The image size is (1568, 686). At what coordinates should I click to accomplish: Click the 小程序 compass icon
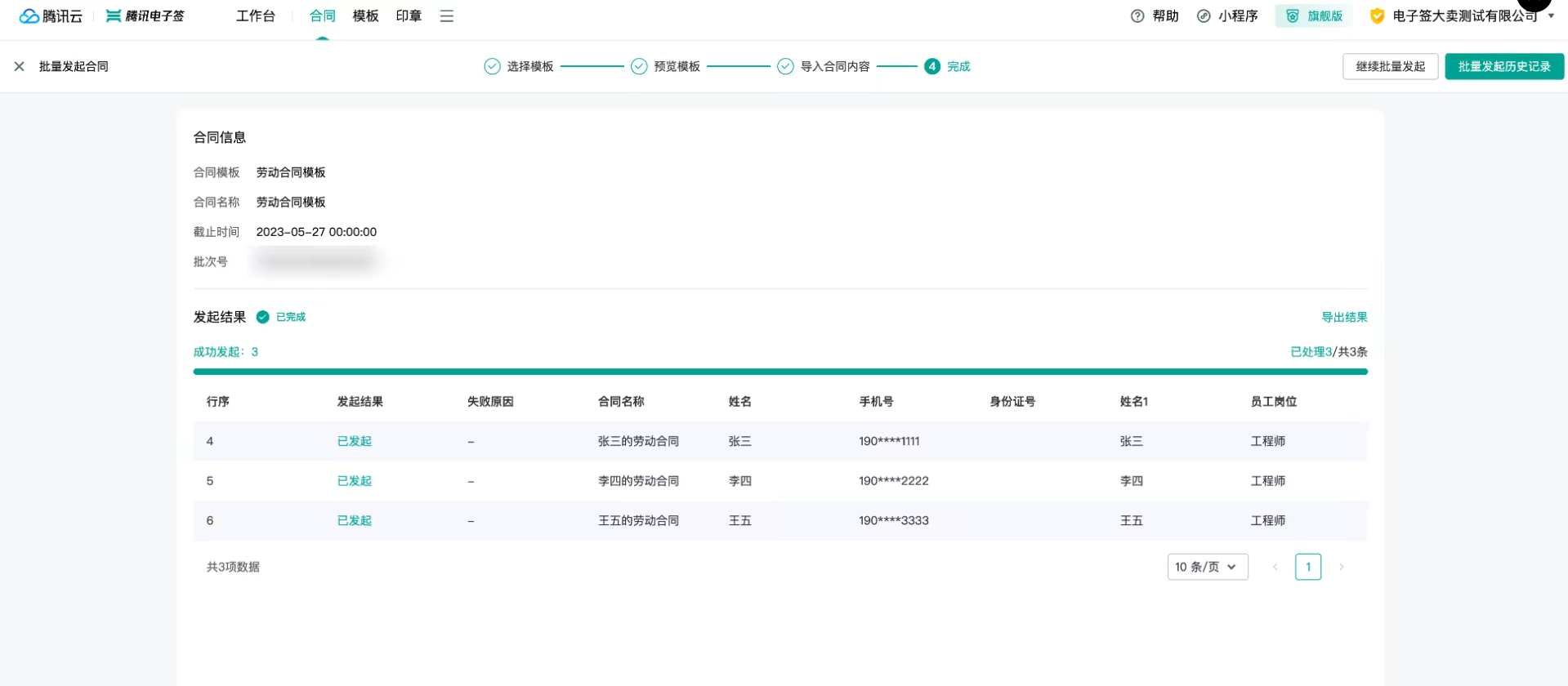click(1204, 16)
